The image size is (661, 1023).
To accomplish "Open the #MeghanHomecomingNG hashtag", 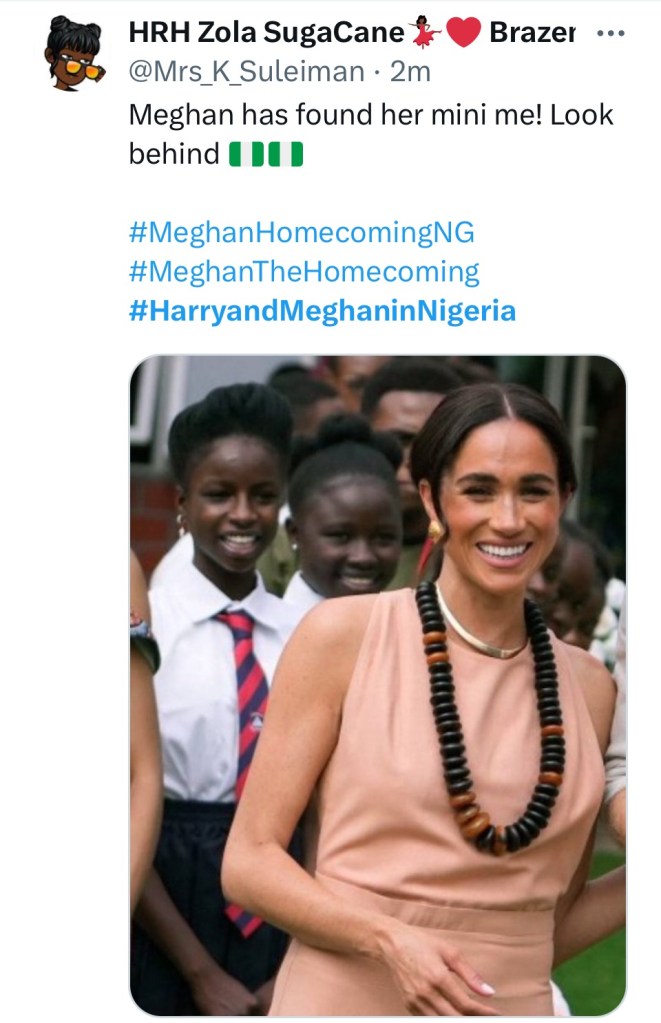I will coord(301,233).
